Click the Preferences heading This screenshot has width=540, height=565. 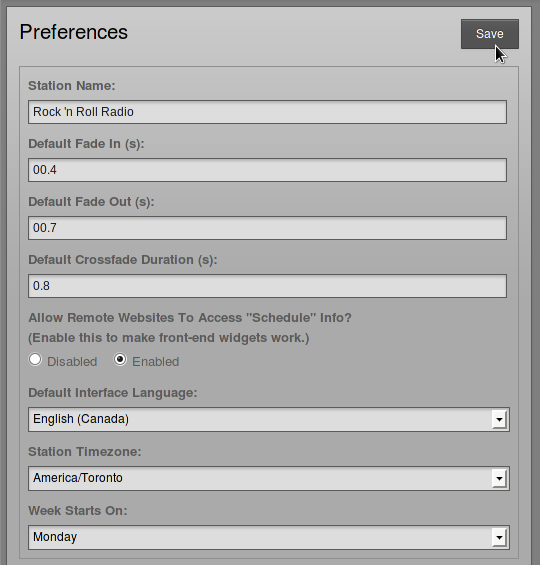[x=73, y=32]
